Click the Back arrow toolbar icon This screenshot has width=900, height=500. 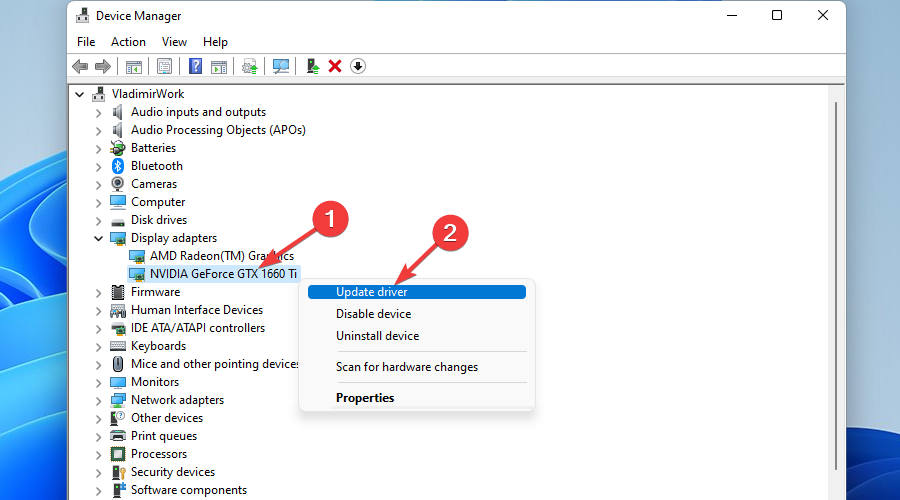(x=80, y=67)
